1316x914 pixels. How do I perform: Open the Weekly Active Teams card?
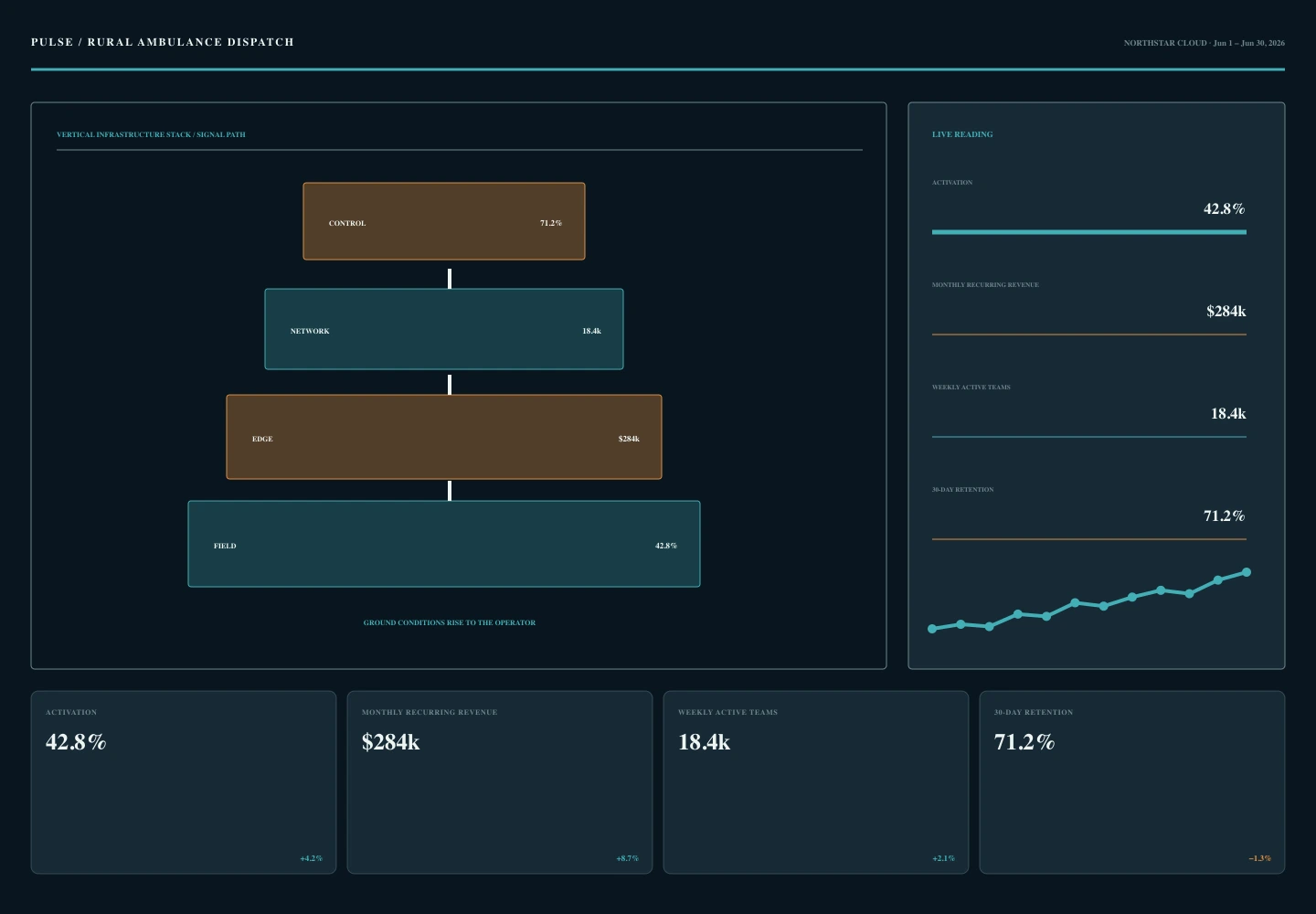816,782
